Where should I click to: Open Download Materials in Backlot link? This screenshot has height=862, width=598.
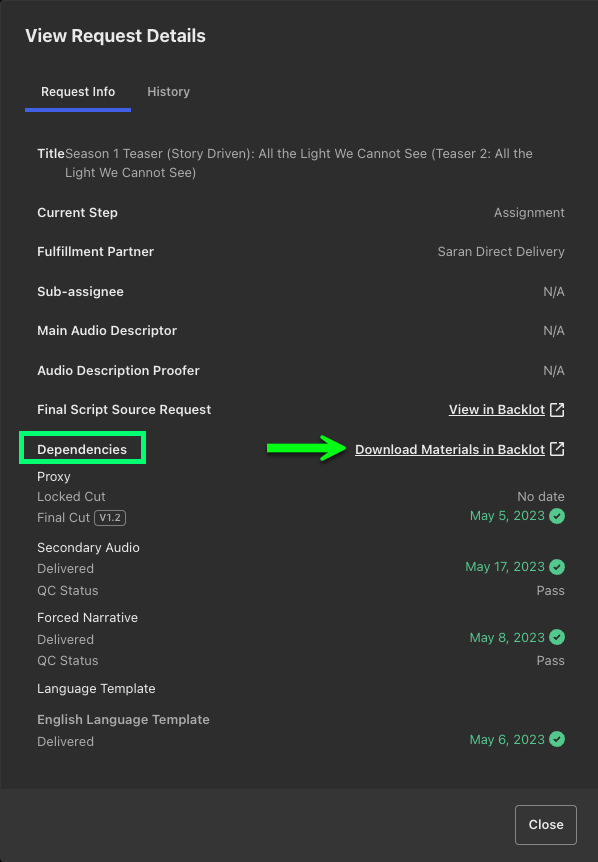tap(450, 449)
